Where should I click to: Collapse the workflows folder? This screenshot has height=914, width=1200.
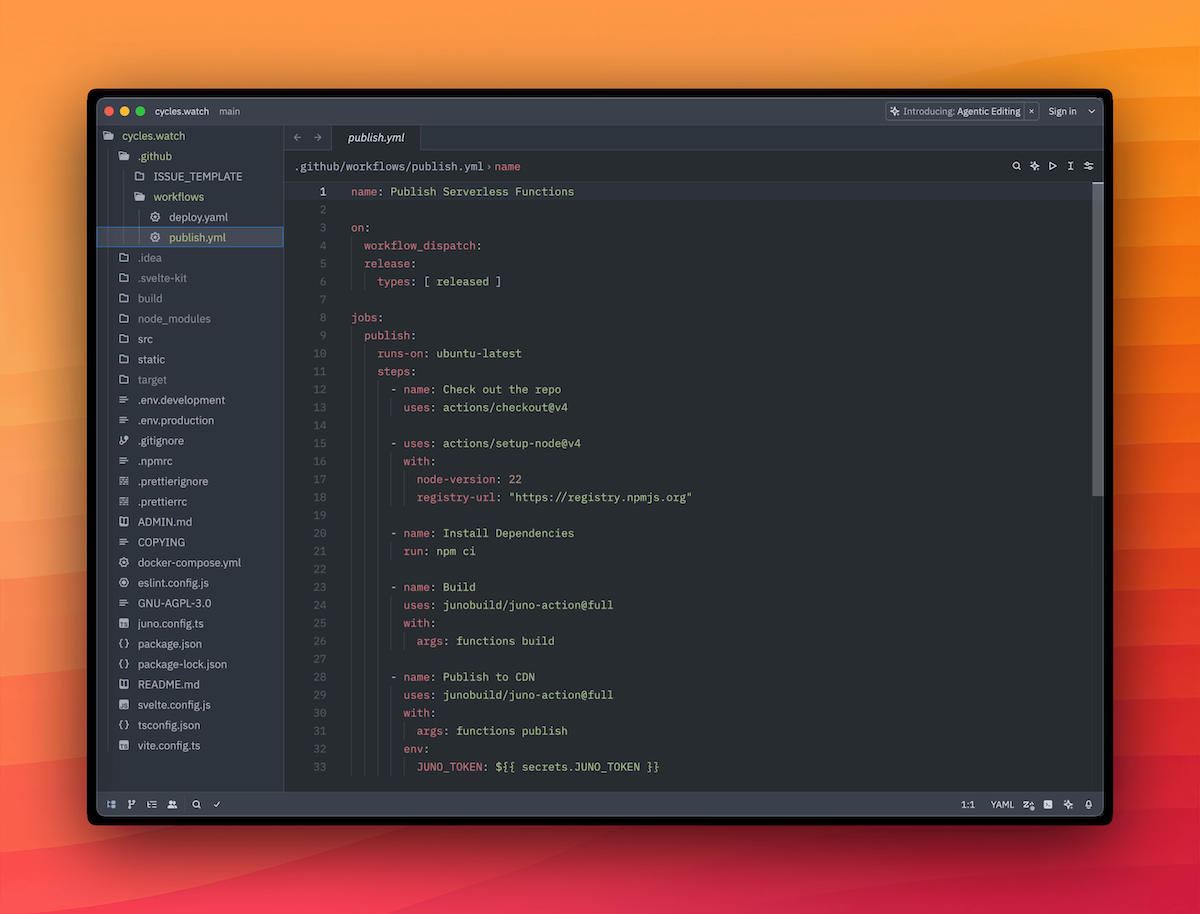178,197
